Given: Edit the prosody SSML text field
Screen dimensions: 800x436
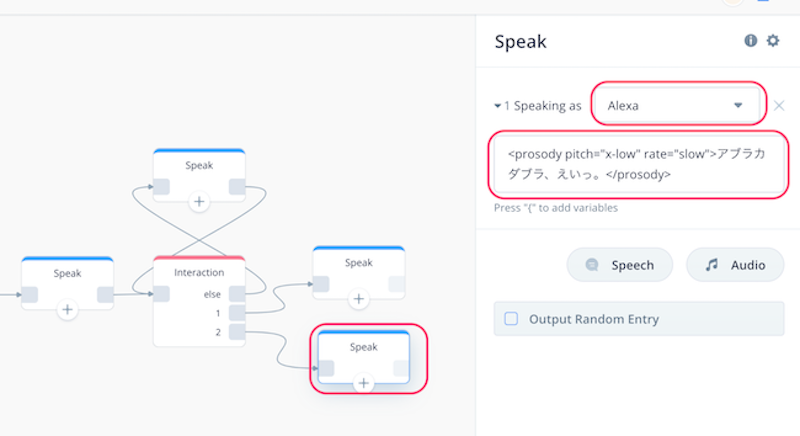Looking at the screenshot, I should coord(638,164).
